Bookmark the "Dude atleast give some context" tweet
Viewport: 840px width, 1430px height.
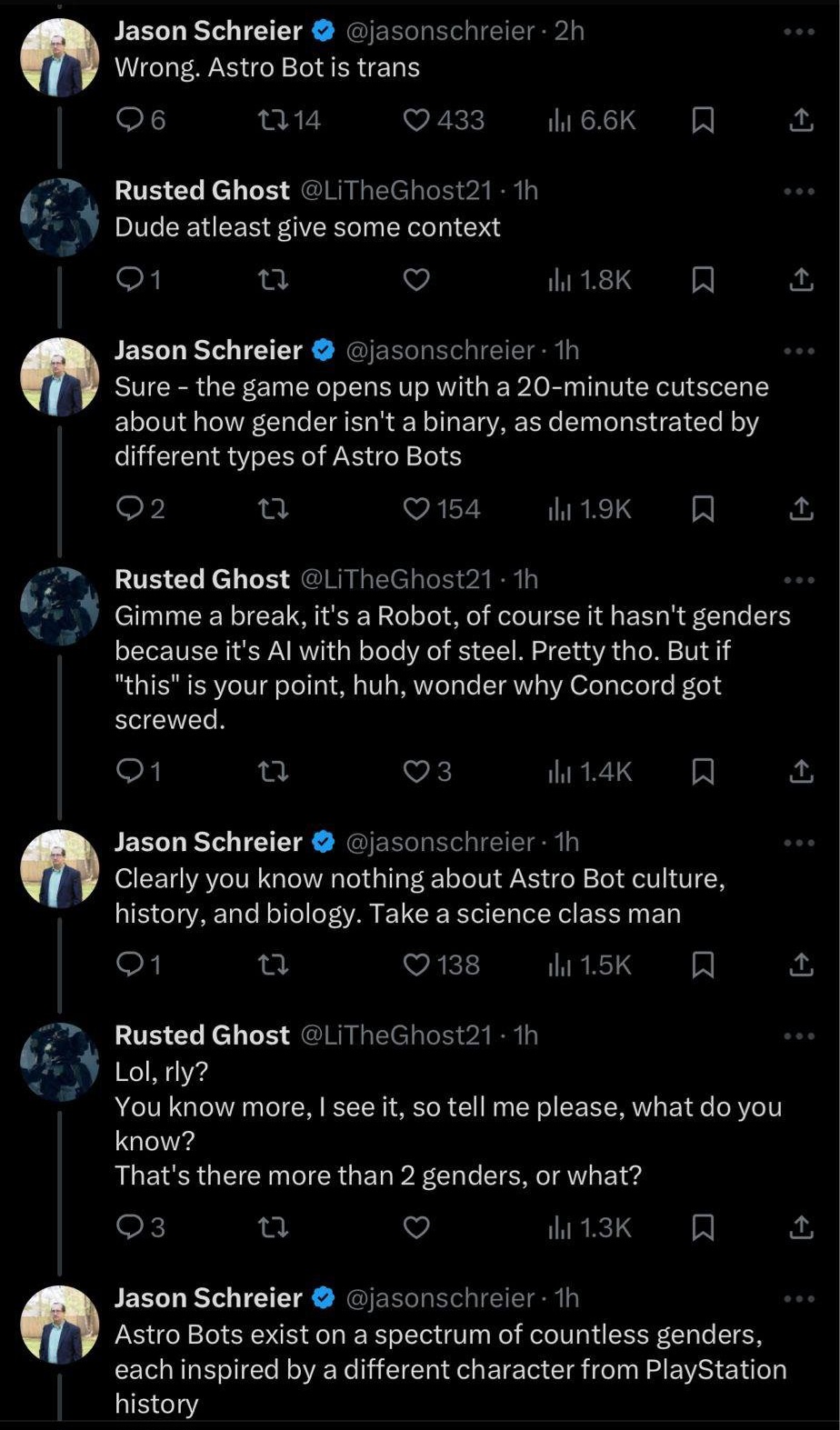coord(702,280)
